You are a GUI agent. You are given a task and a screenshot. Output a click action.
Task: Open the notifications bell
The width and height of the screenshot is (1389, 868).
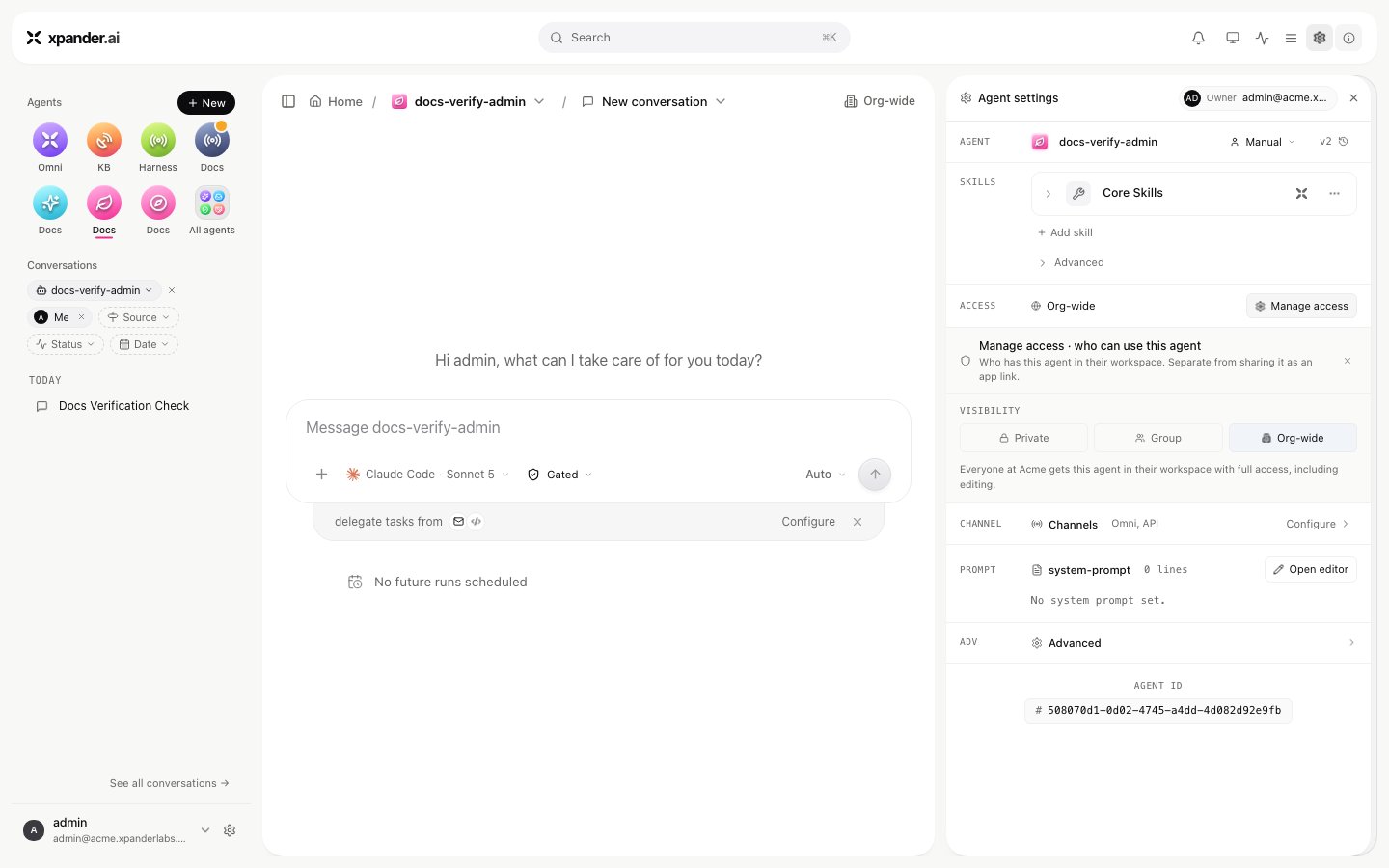1198,38
